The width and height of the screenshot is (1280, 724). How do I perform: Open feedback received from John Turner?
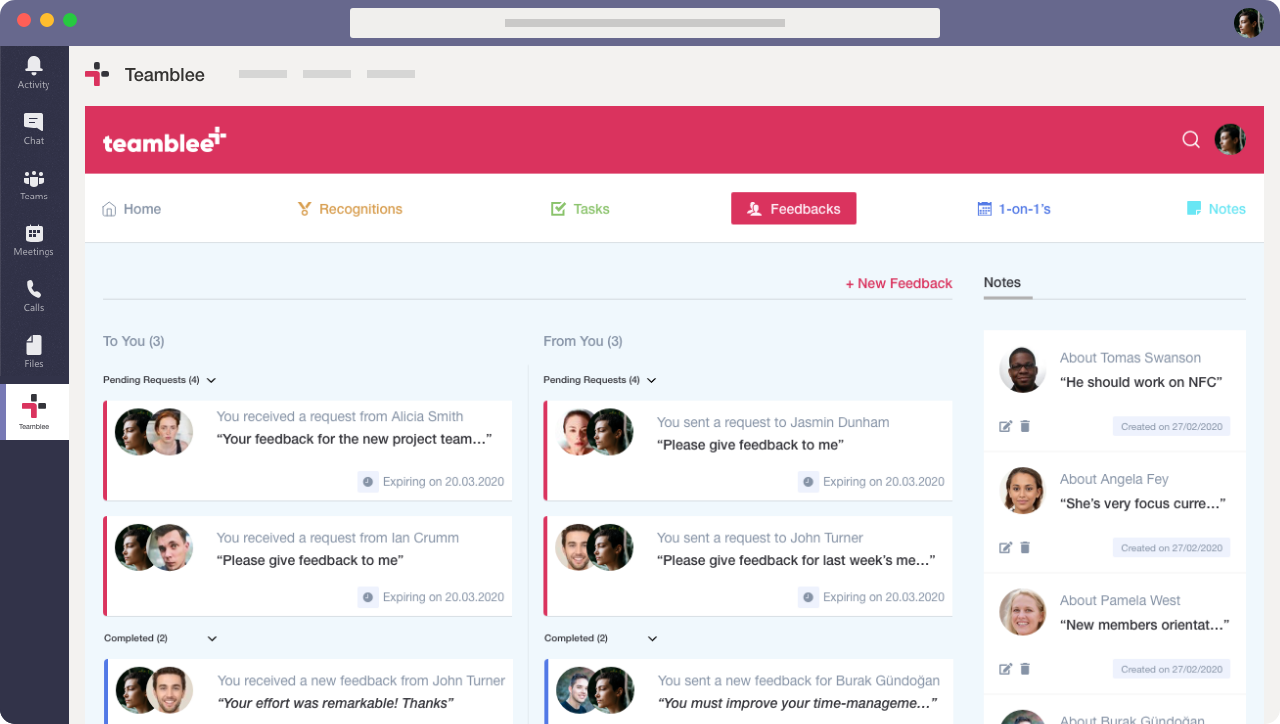point(308,691)
